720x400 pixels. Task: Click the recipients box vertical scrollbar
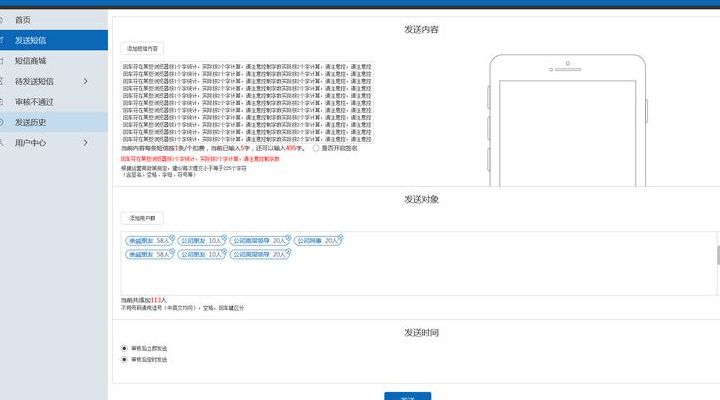tap(718, 255)
